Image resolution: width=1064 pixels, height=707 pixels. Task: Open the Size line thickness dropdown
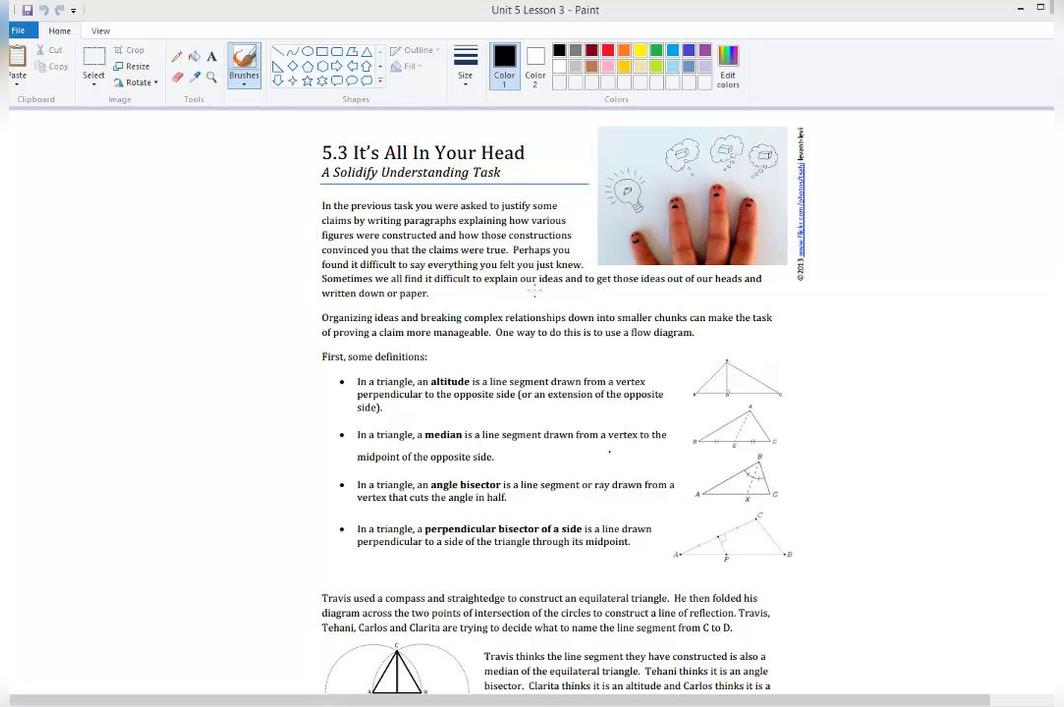click(x=466, y=66)
